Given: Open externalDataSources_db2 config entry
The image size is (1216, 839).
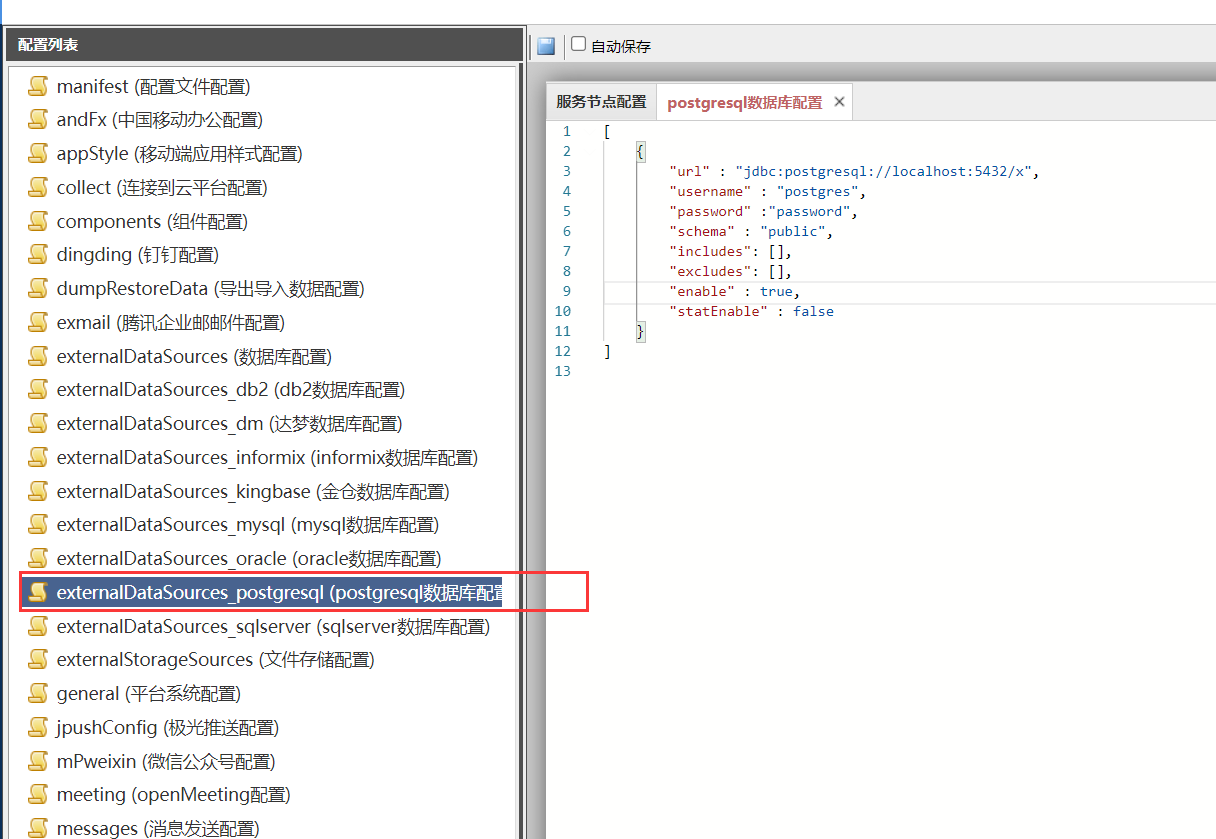Looking at the screenshot, I should pos(231,390).
